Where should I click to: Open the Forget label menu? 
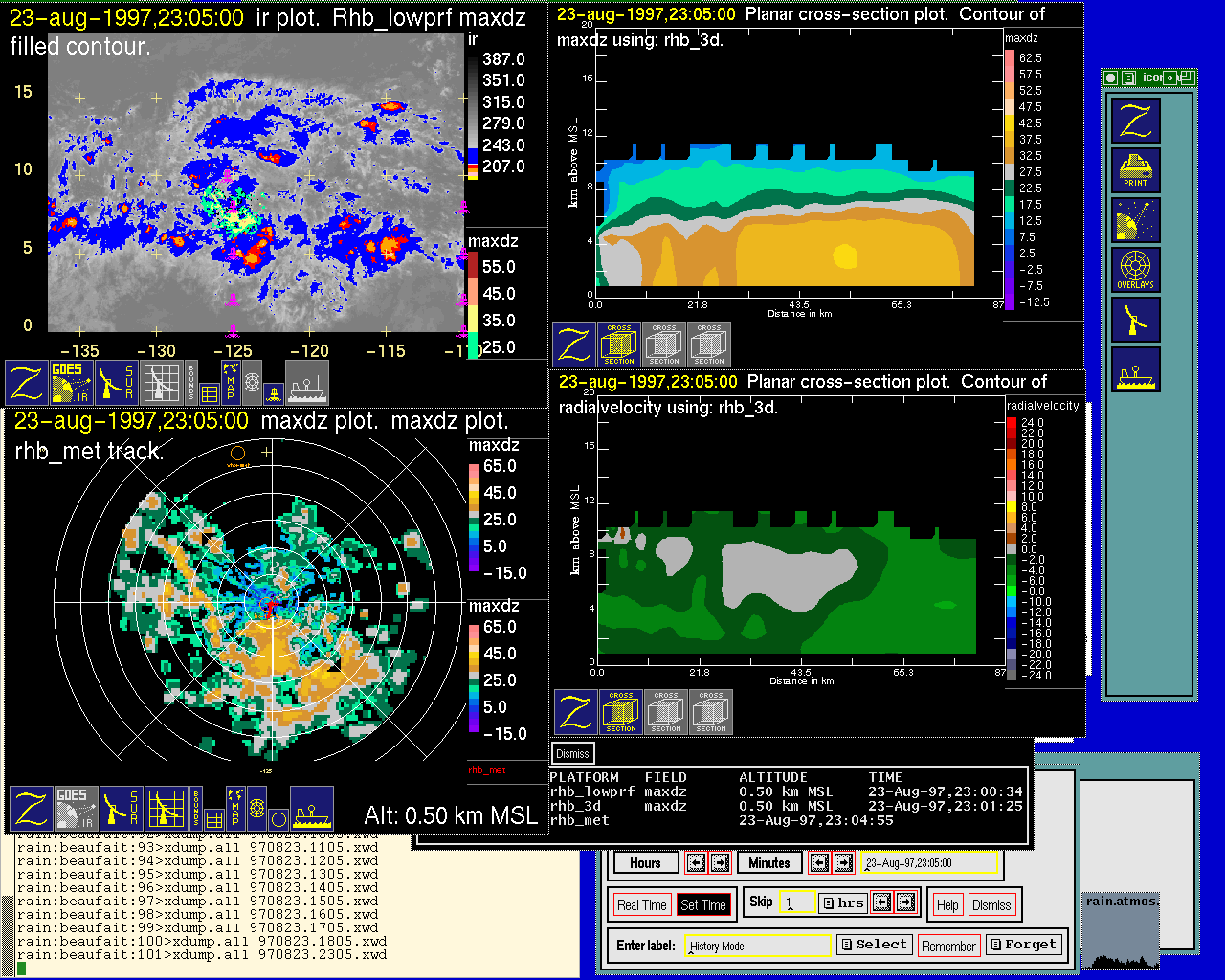click(x=1022, y=945)
